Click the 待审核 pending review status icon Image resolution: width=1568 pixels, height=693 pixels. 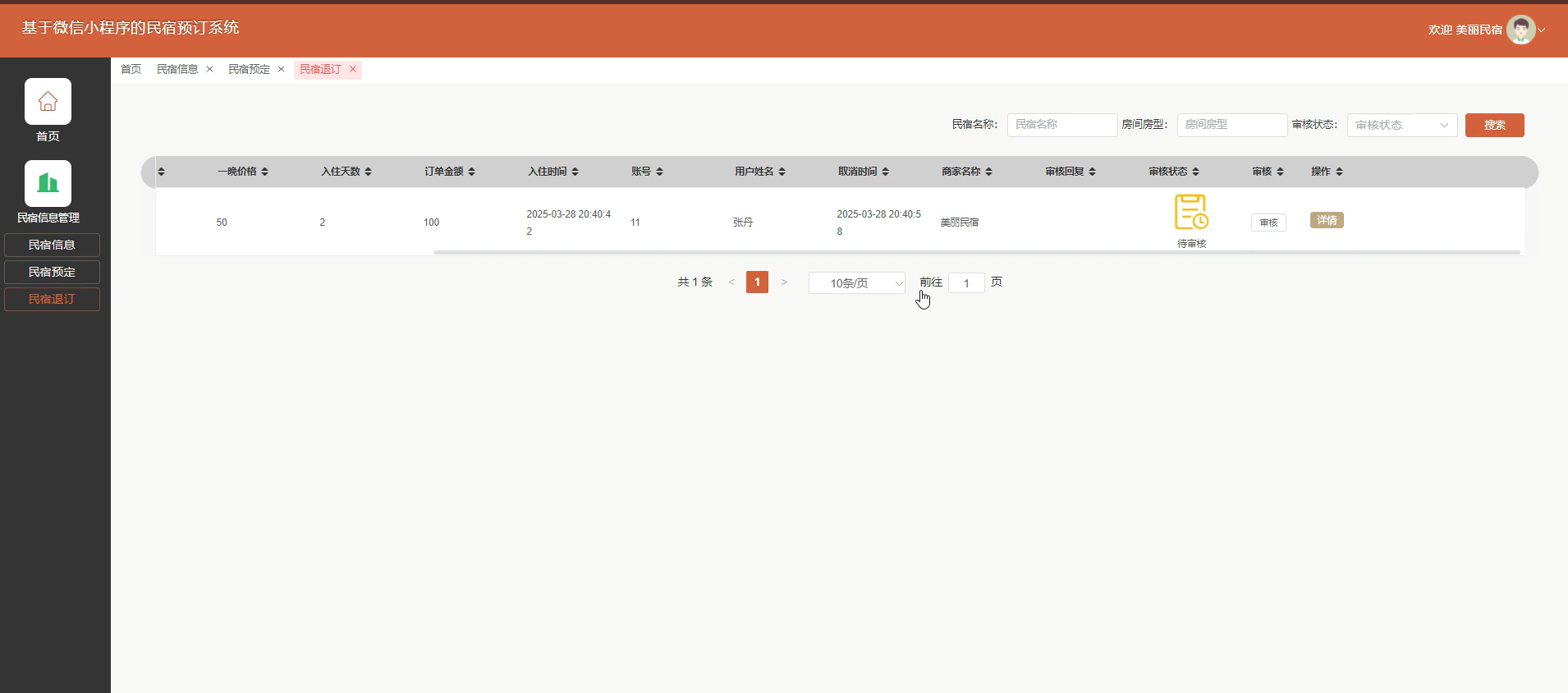pos(1191,212)
